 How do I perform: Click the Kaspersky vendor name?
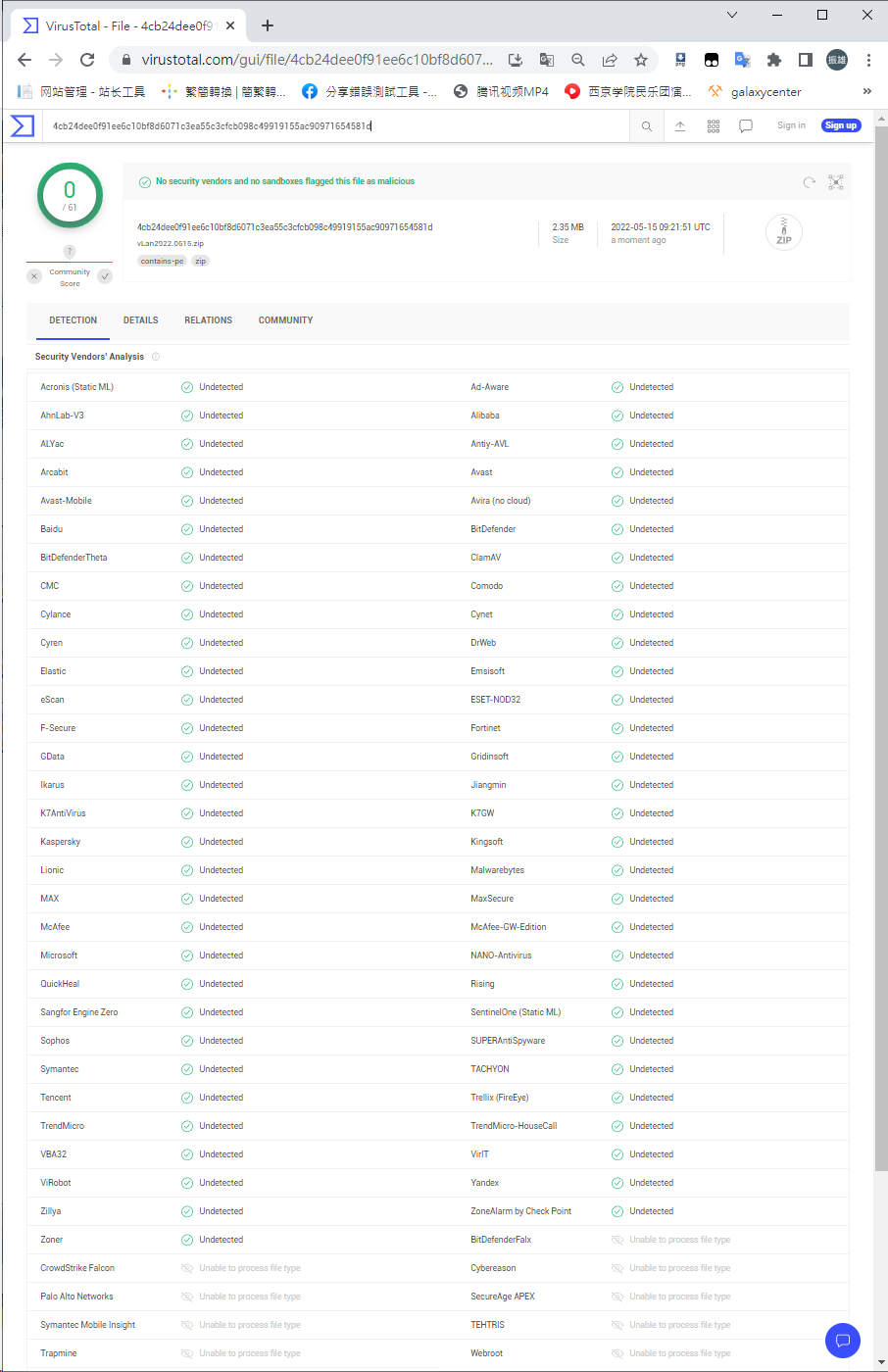[x=61, y=842]
